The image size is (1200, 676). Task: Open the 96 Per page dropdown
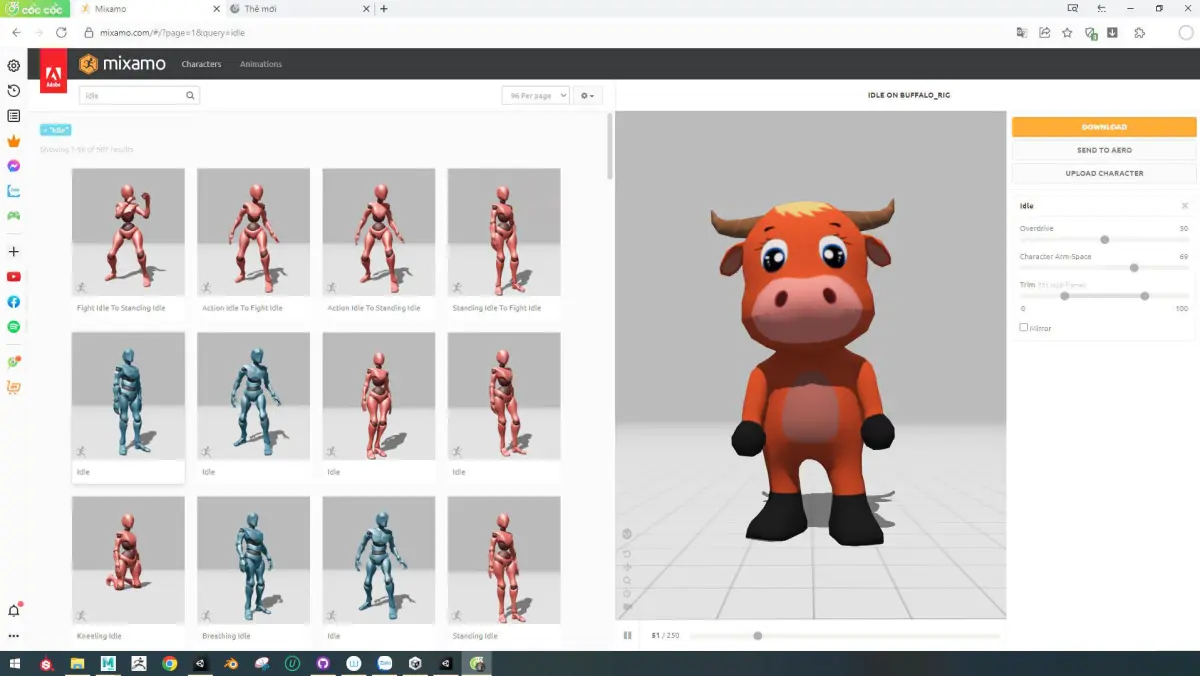pyautogui.click(x=536, y=96)
